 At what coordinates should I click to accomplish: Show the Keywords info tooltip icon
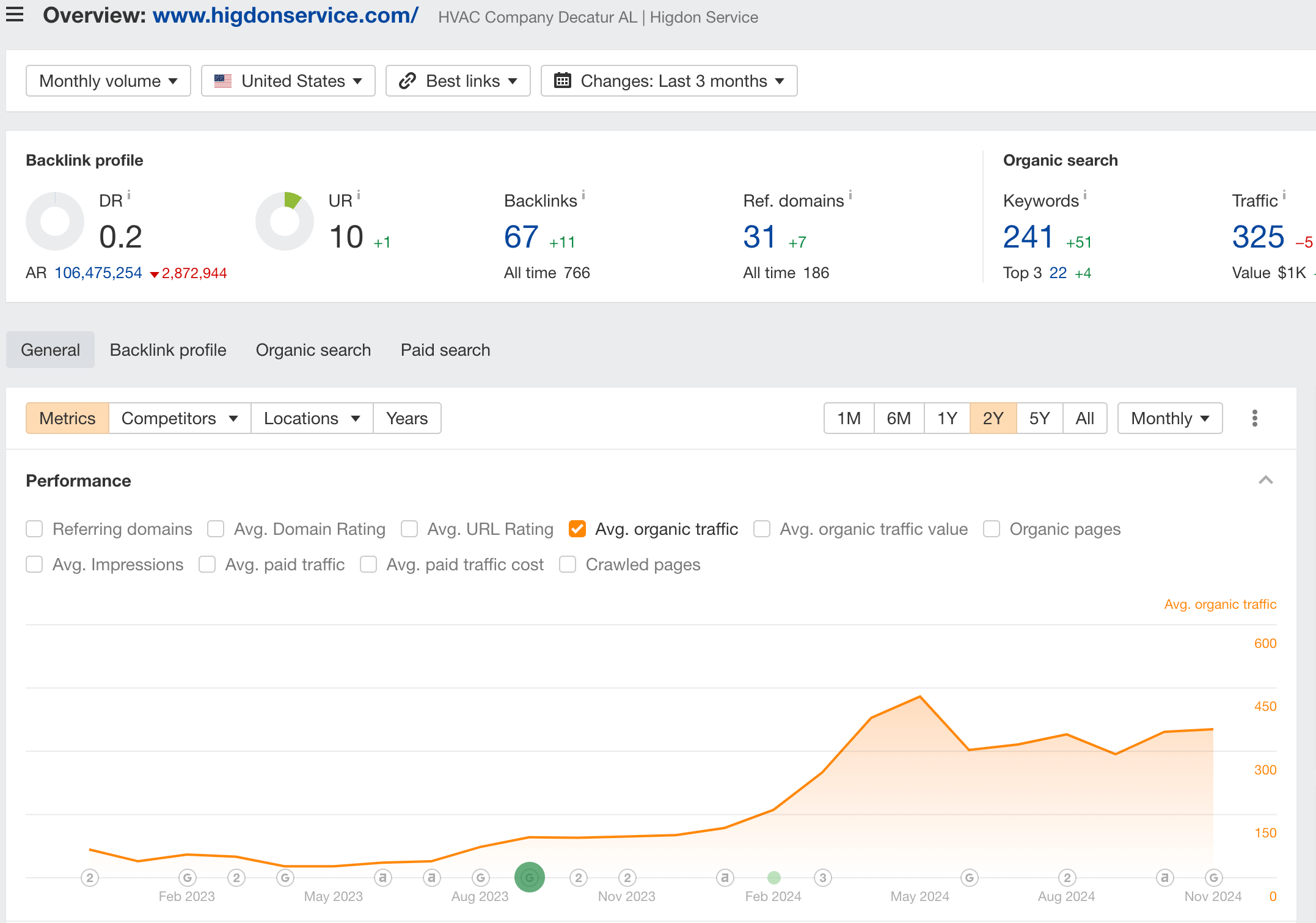(x=1085, y=195)
